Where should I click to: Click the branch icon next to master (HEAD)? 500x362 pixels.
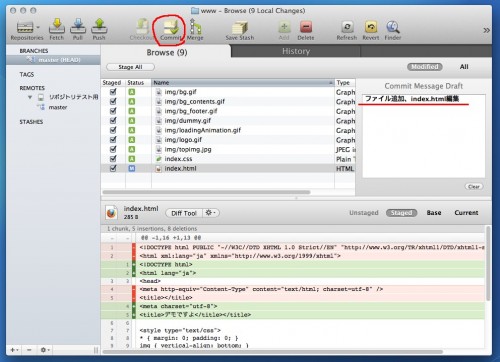(31, 59)
